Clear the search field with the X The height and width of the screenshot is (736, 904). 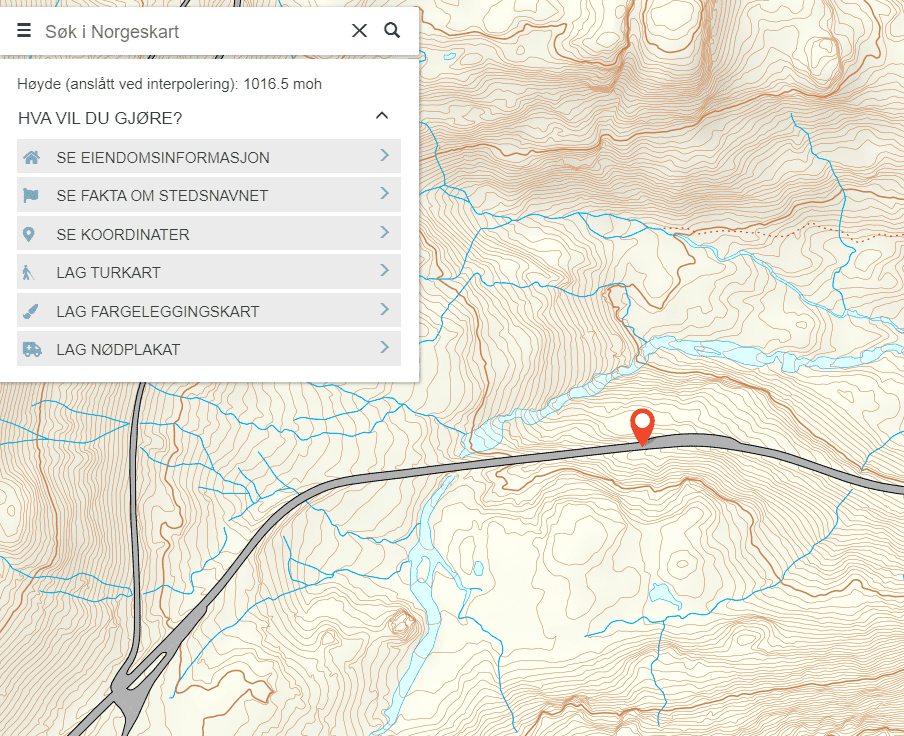(359, 31)
